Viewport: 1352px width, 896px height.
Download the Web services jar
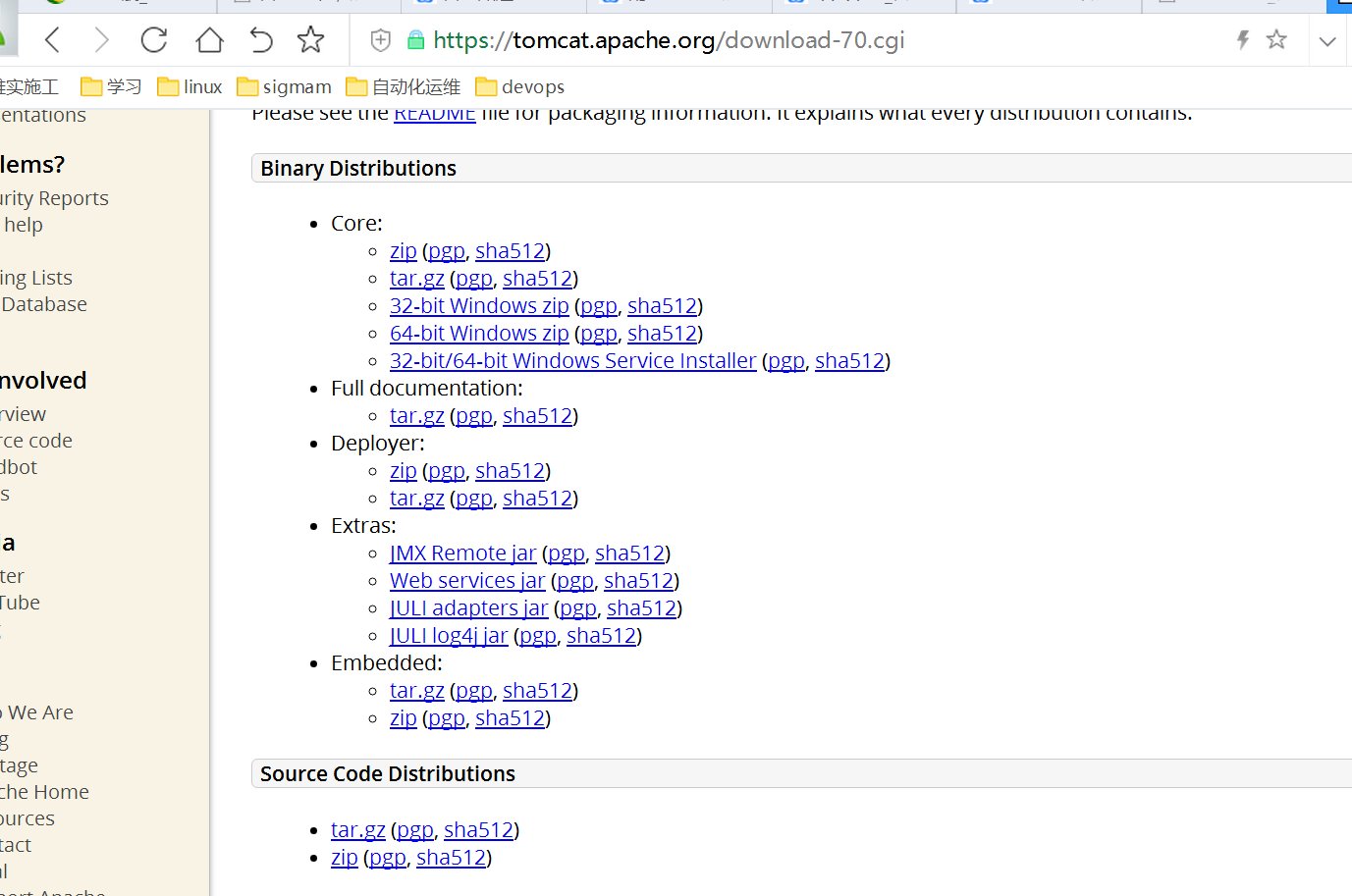tap(466, 581)
